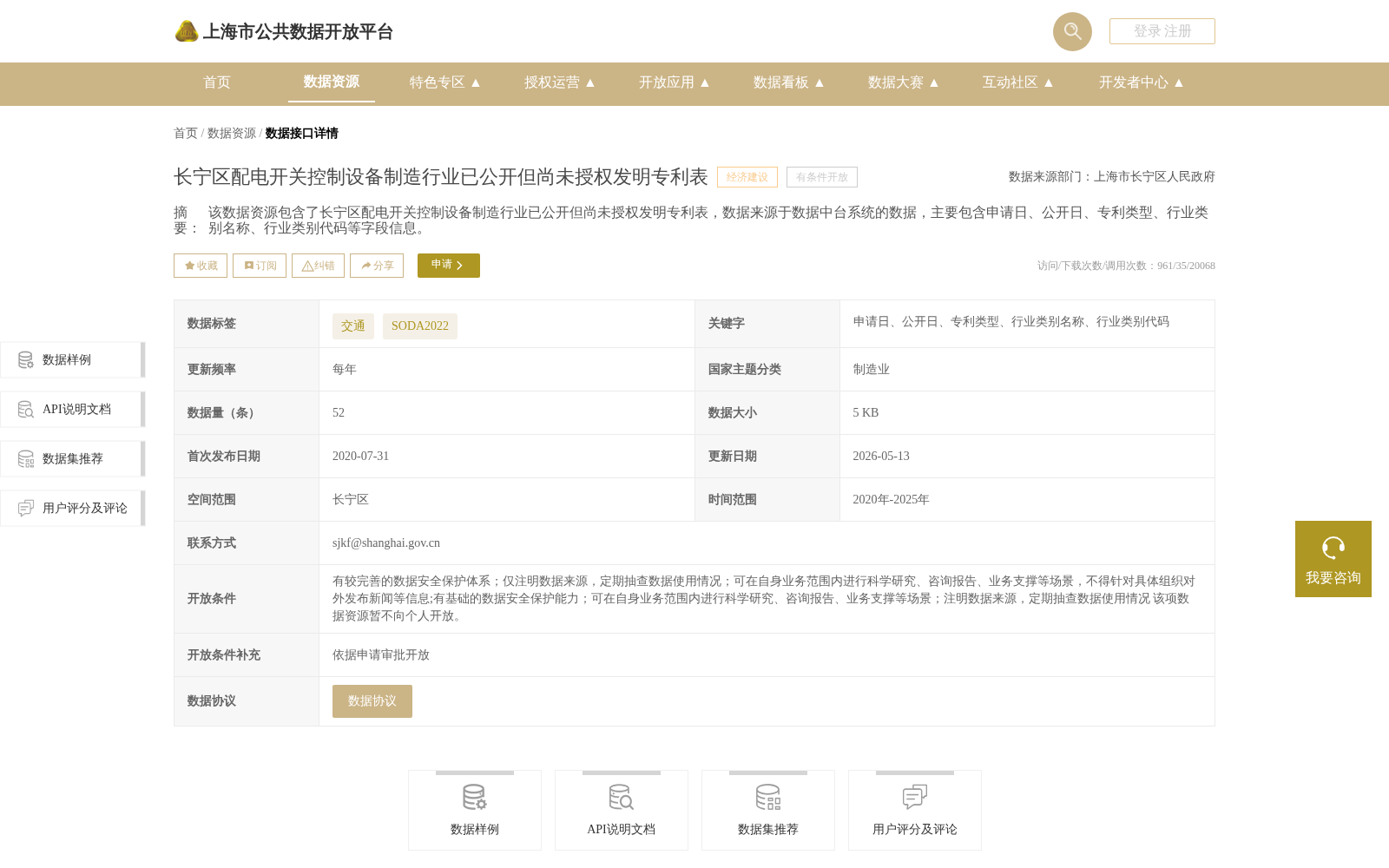The image size is (1389, 868).
Task: Click 数据集推荐 sidebar label
Action: click(x=73, y=459)
